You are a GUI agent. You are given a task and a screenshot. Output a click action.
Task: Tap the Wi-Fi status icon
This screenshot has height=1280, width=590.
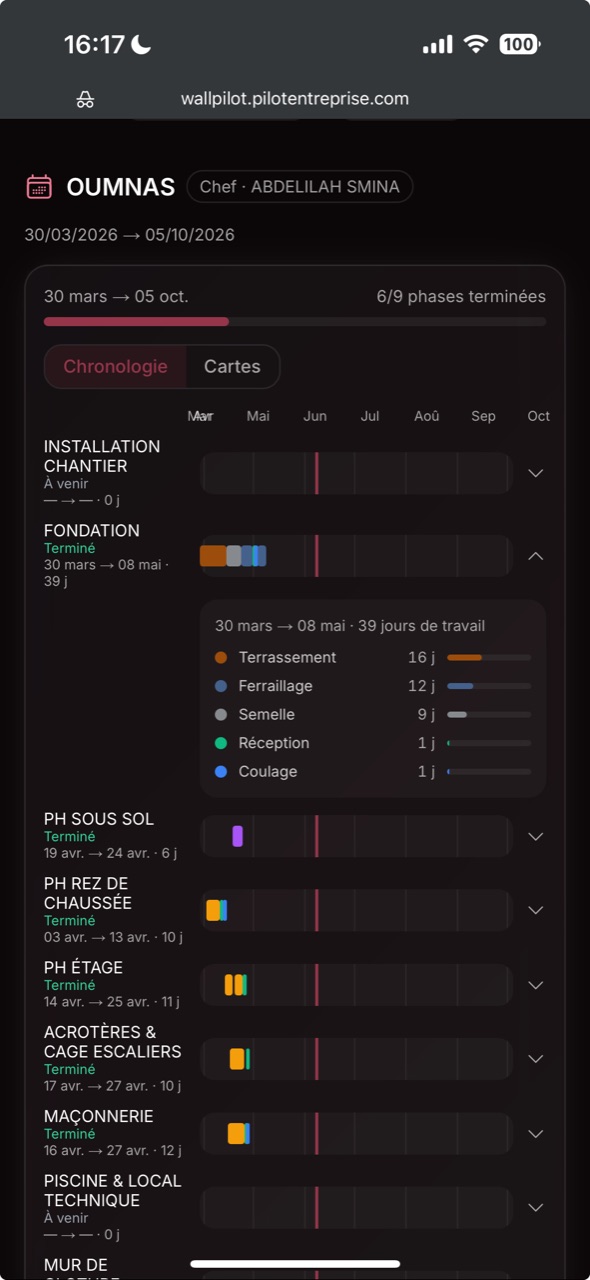(x=476, y=44)
